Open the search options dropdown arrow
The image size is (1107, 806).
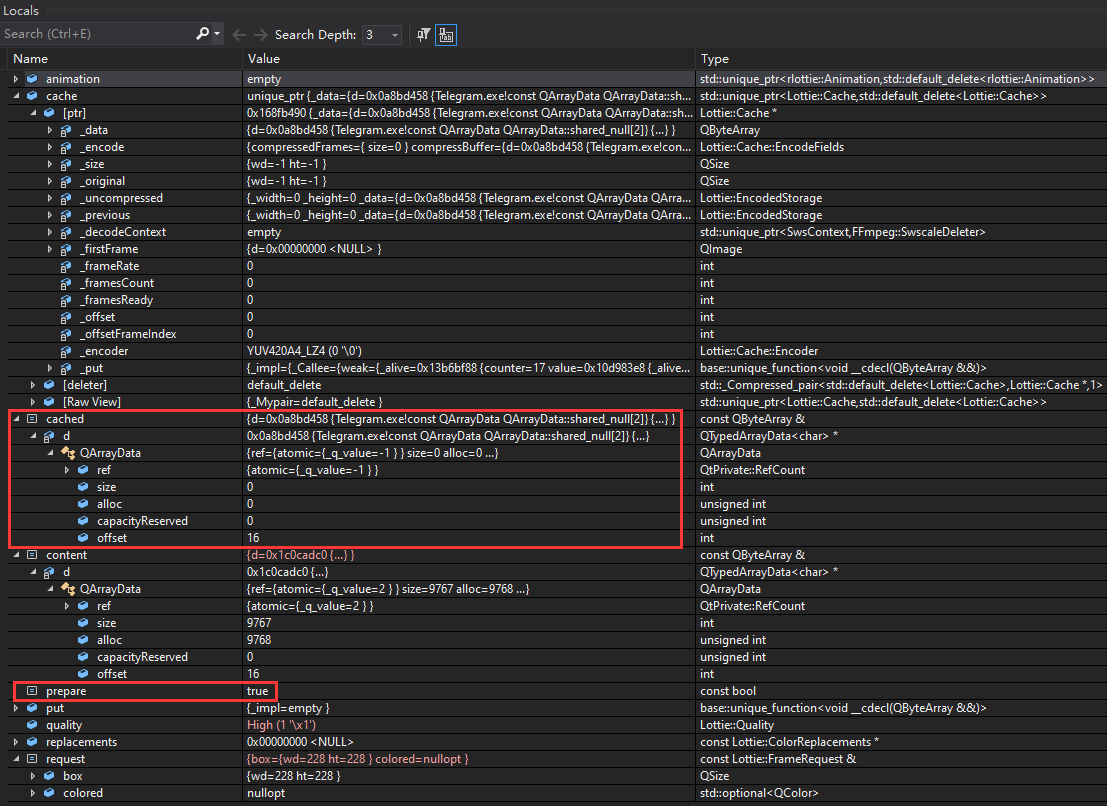click(217, 34)
